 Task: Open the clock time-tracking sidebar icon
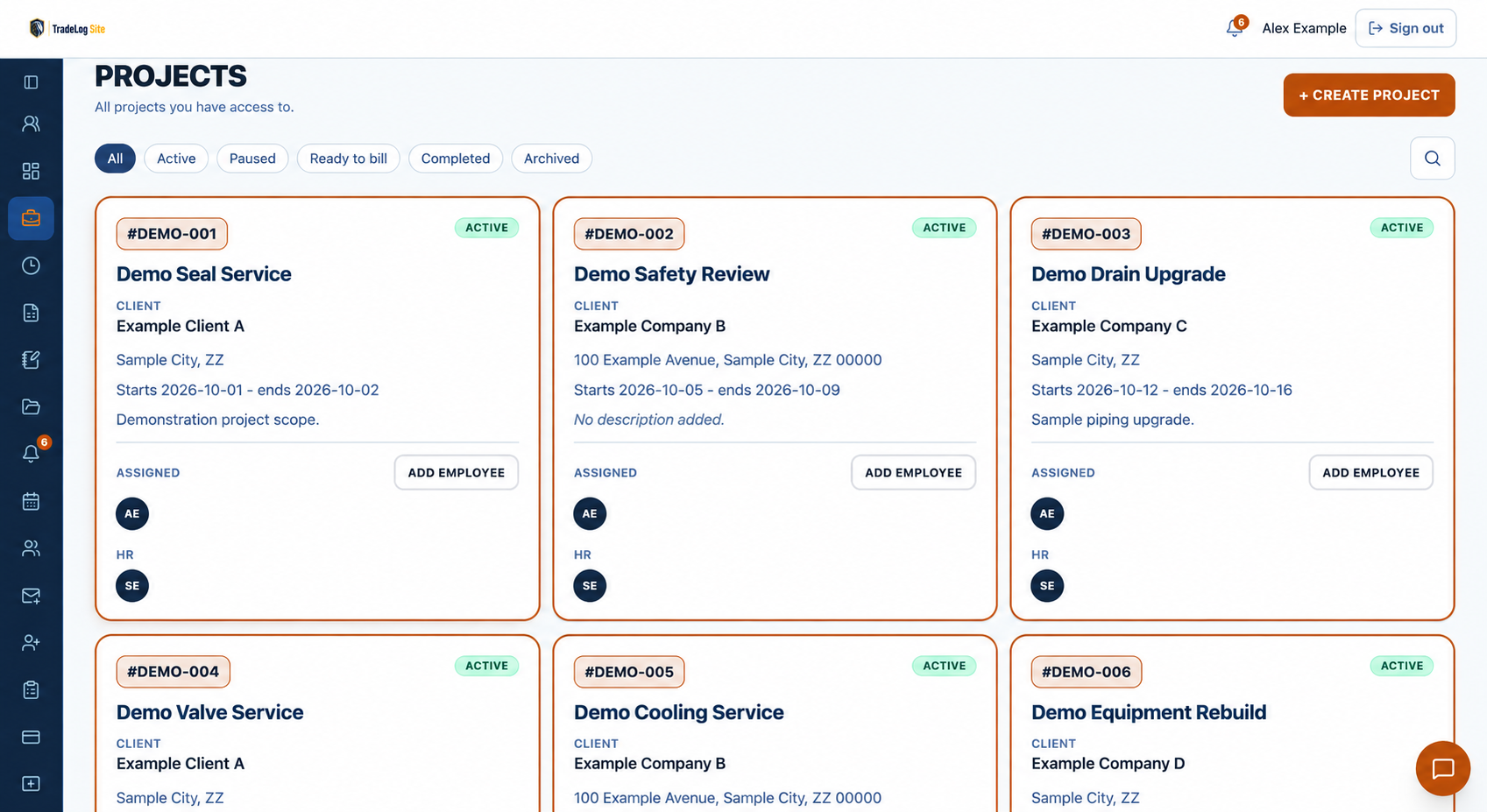pyautogui.click(x=31, y=265)
